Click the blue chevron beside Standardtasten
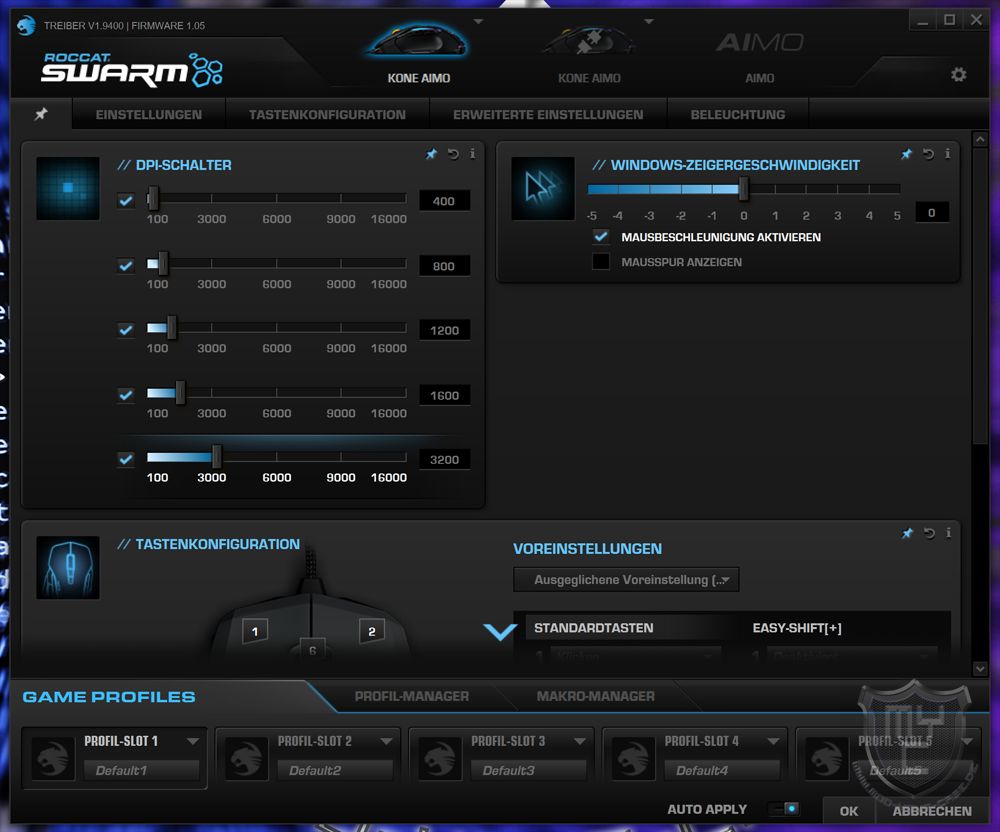 (x=501, y=631)
